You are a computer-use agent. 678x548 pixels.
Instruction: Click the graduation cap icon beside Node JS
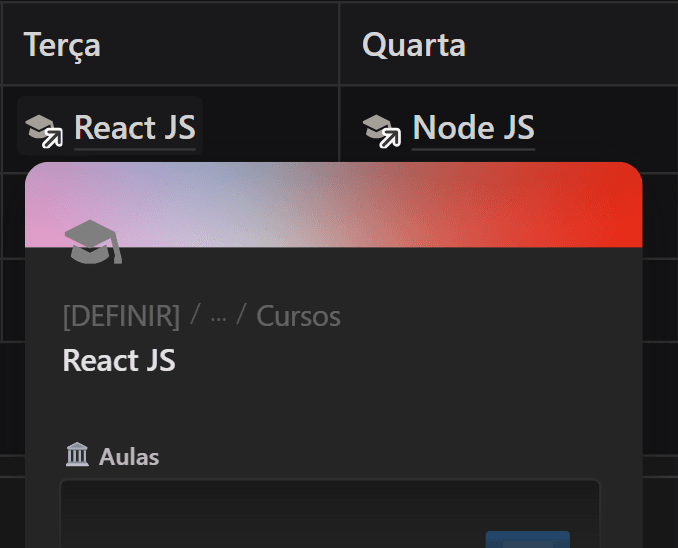click(x=382, y=129)
